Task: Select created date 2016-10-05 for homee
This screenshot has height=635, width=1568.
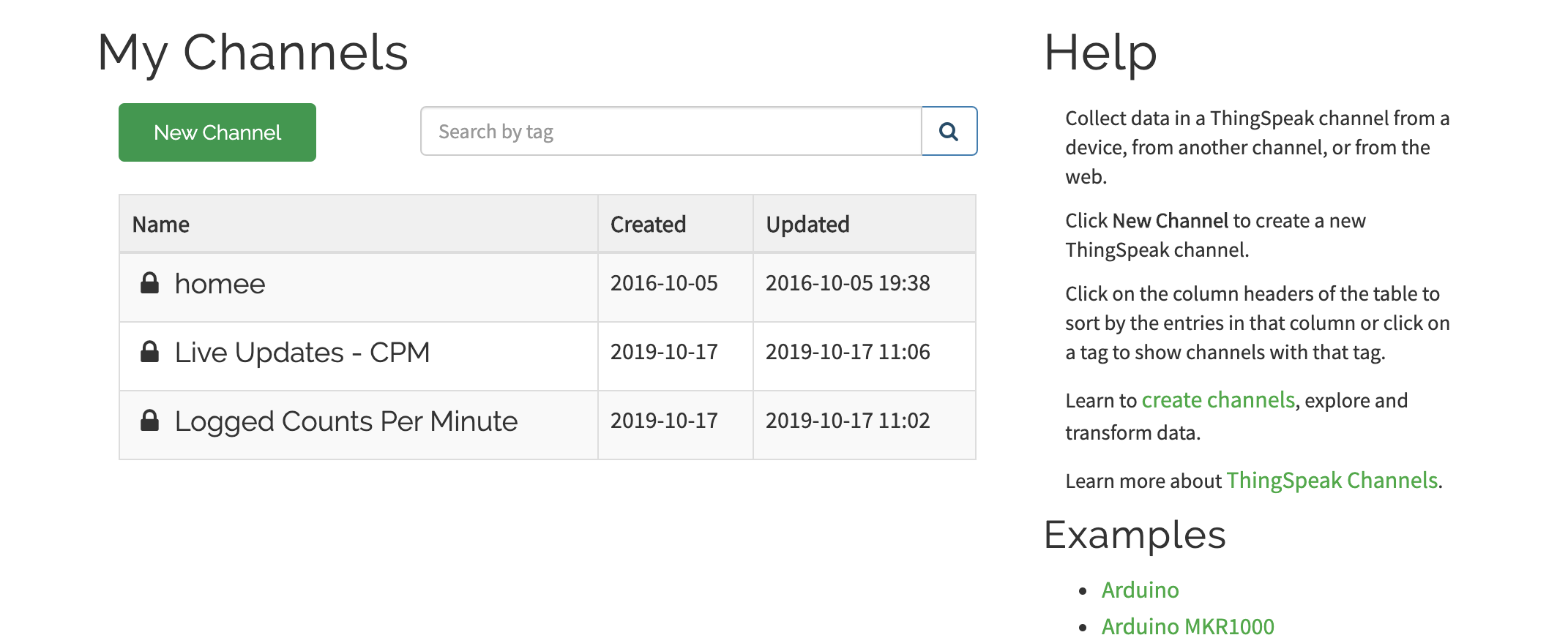Action: pos(664,283)
